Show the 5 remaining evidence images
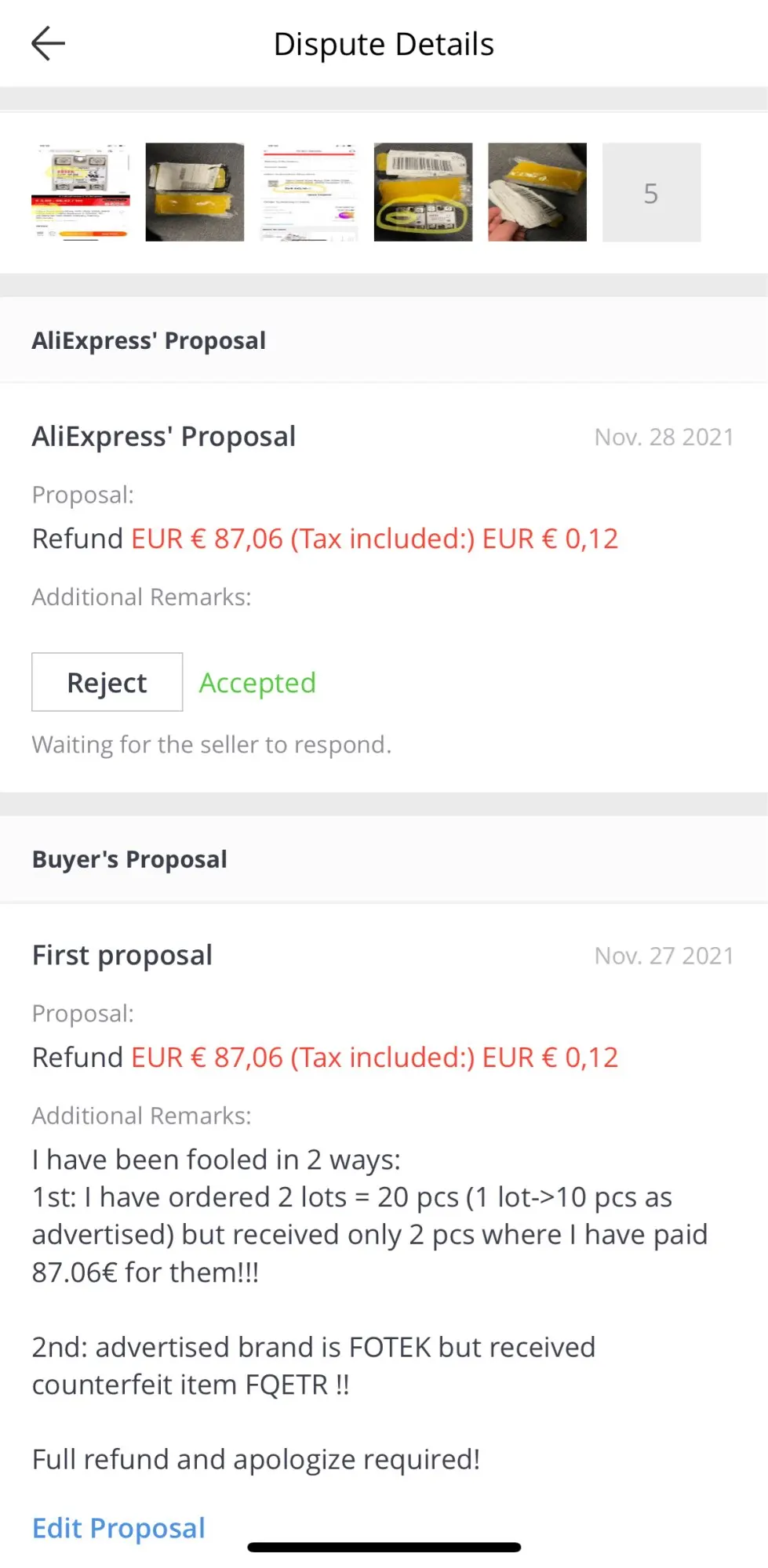Viewport: 768px width, 1568px height. point(651,192)
